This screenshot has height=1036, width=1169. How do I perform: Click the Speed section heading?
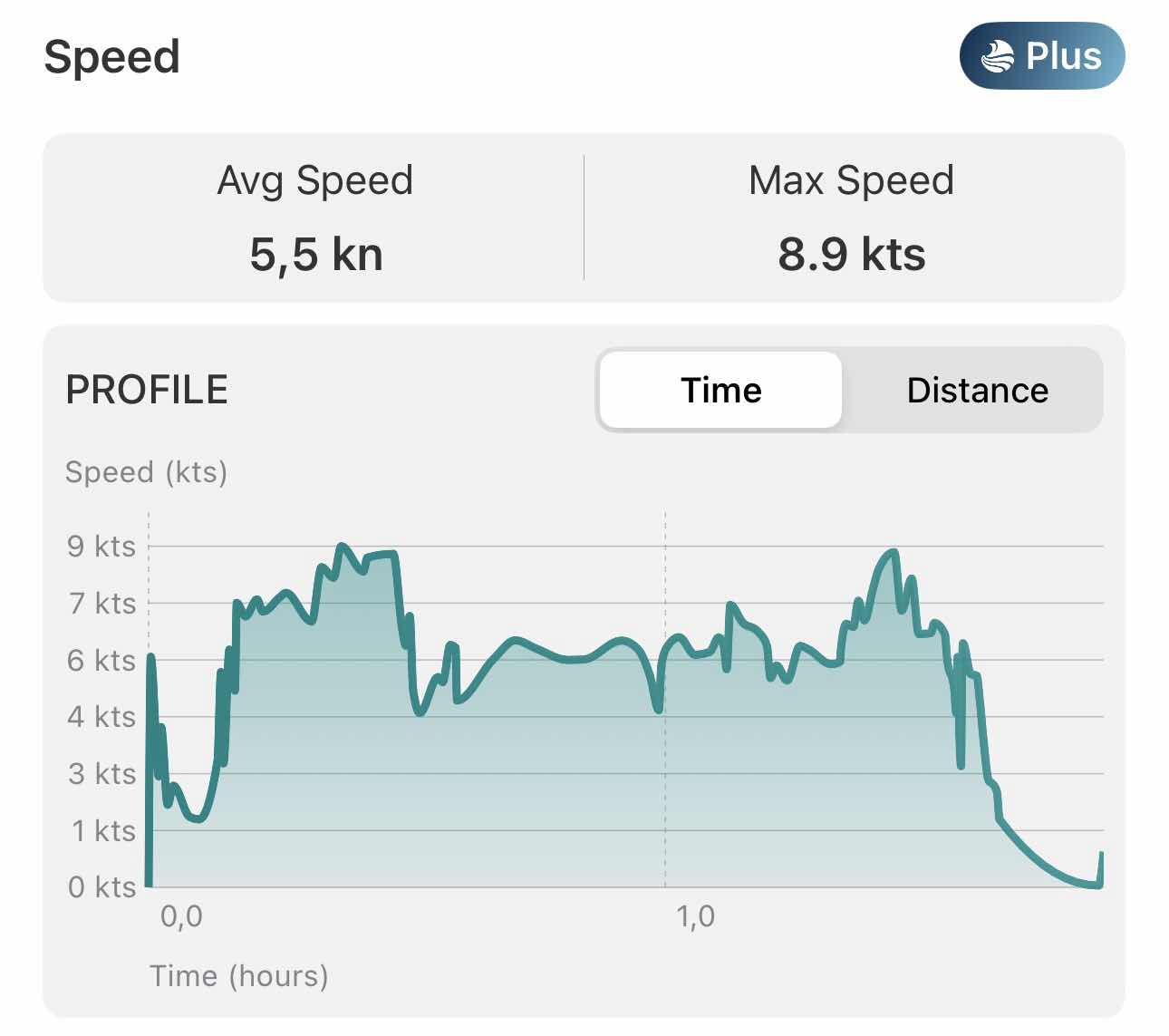(x=112, y=58)
